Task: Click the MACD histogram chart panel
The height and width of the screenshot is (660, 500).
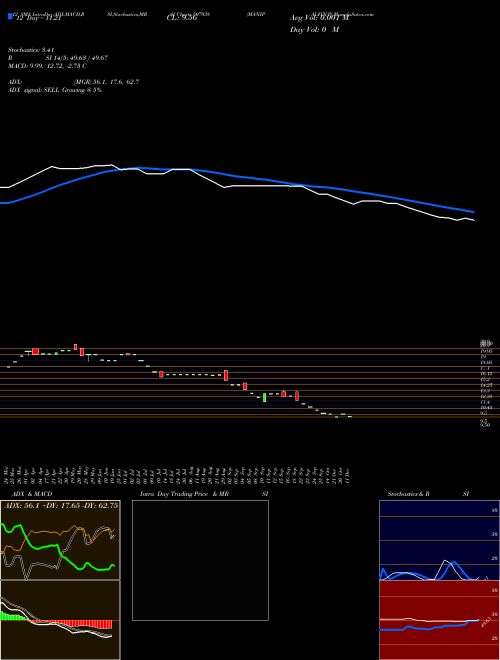Action: 60,620
